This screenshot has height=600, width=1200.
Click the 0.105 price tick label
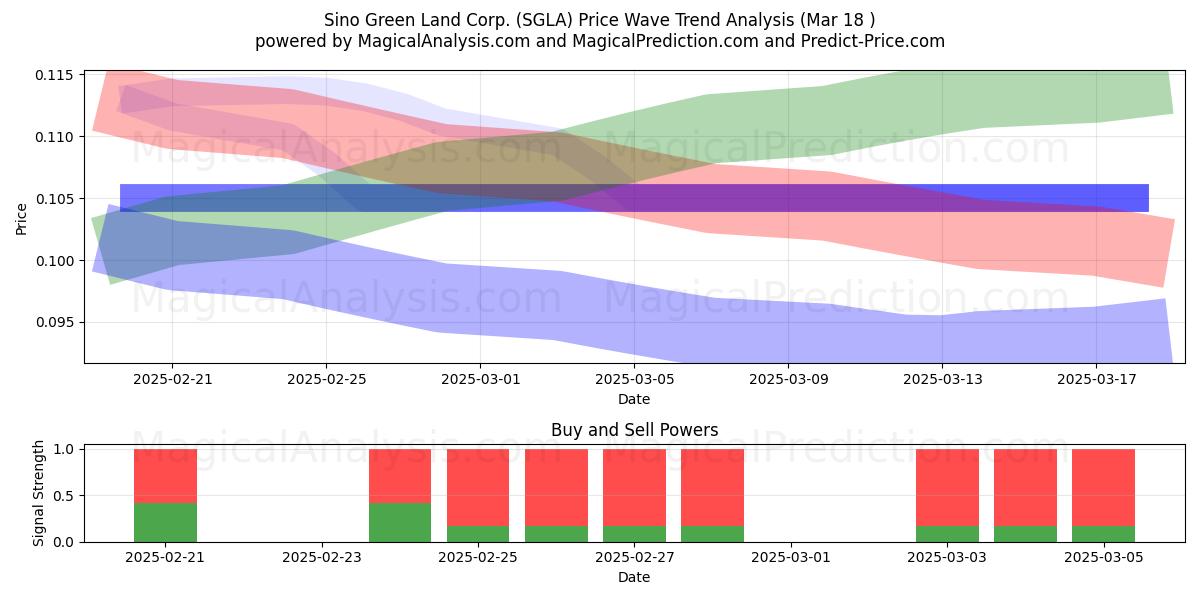[x=56, y=199]
